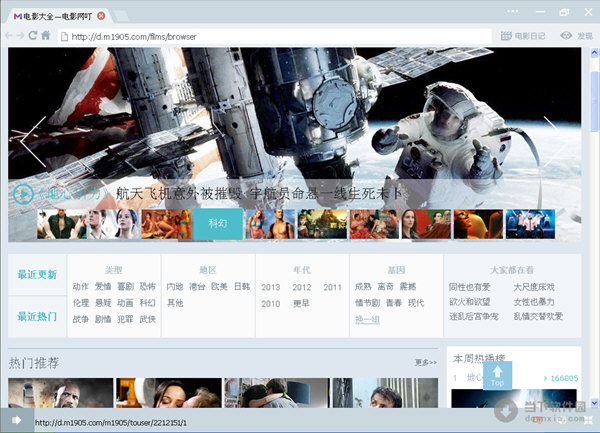Open 迷乱后宫争宠 topic
Viewport: 600px width, 433px height.
pos(474,316)
